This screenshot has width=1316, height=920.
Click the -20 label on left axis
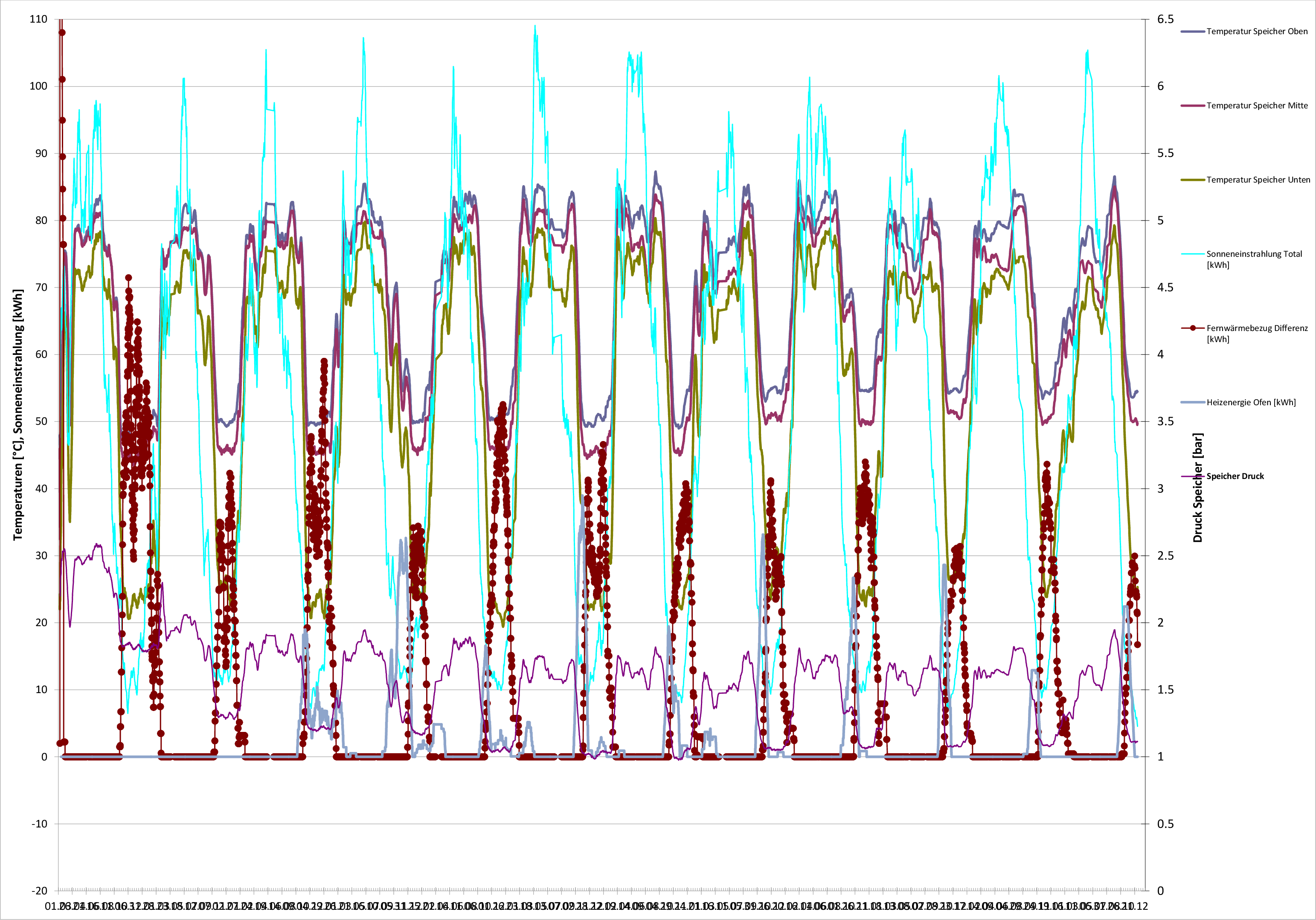pos(39,891)
